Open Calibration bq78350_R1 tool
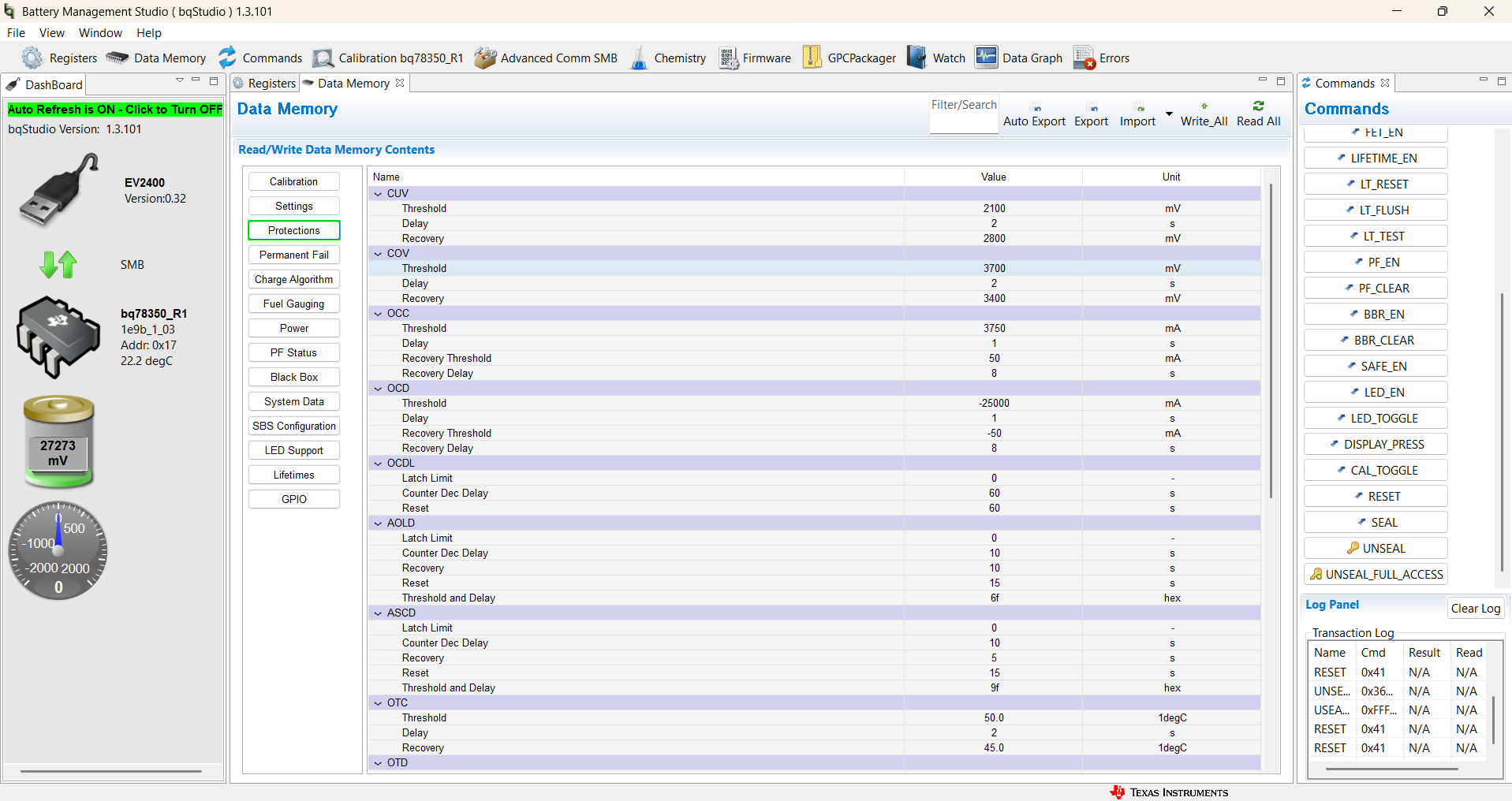Viewport: 1512px width, 801px height. (x=388, y=58)
